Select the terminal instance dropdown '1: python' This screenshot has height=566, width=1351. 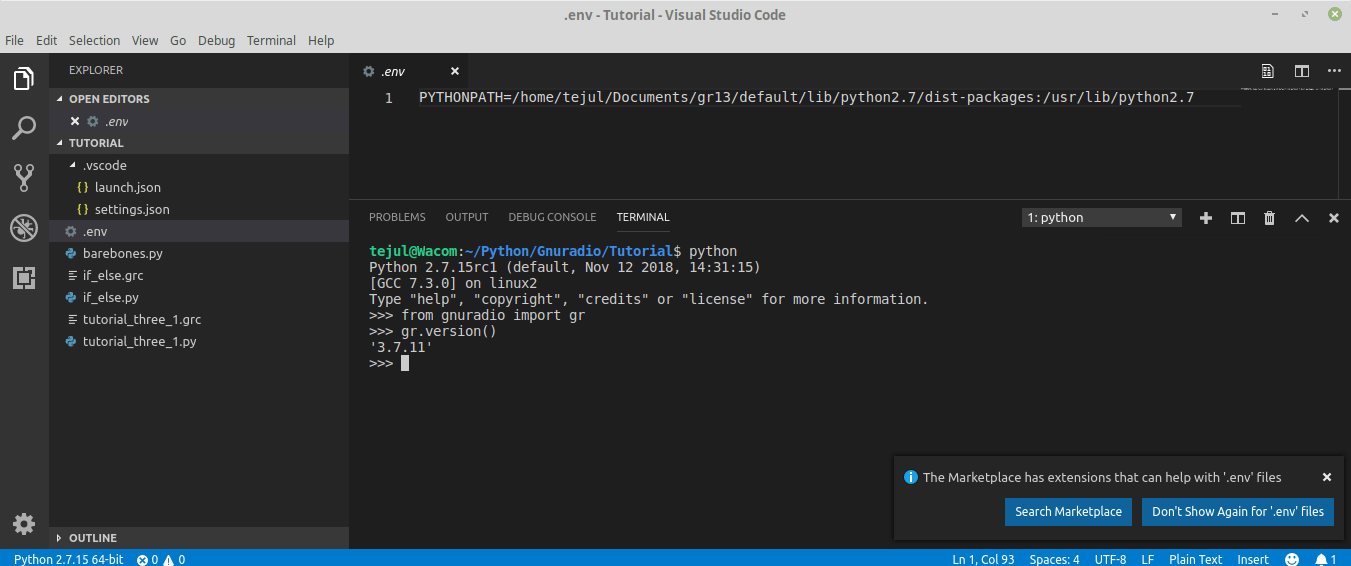click(x=1102, y=217)
